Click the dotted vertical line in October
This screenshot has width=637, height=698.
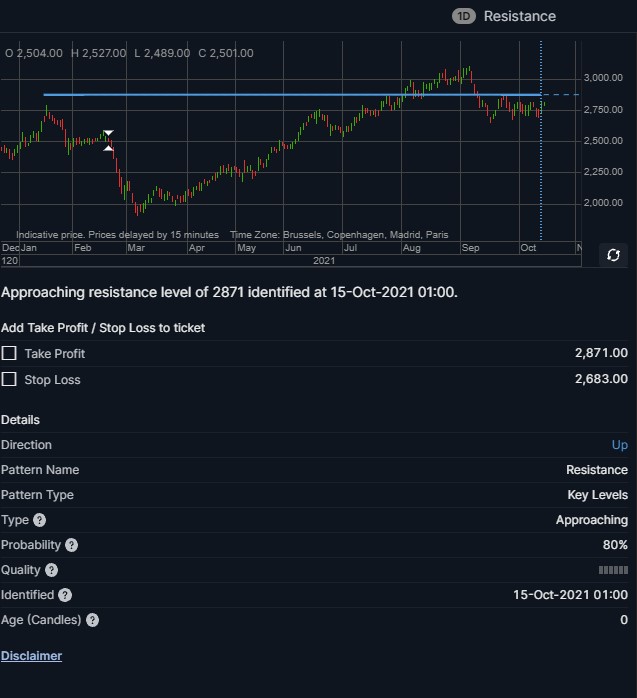pyautogui.click(x=541, y=178)
